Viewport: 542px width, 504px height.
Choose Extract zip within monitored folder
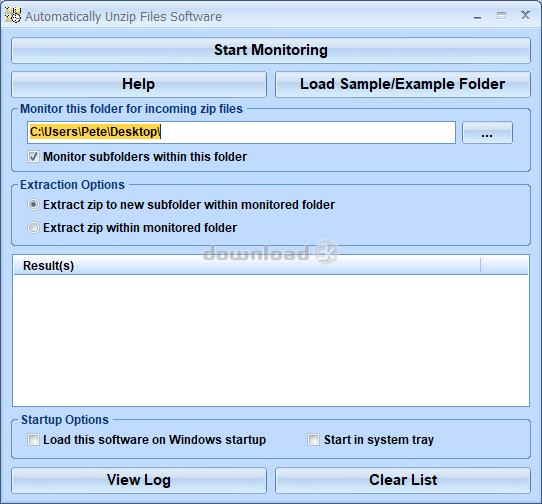click(33, 228)
